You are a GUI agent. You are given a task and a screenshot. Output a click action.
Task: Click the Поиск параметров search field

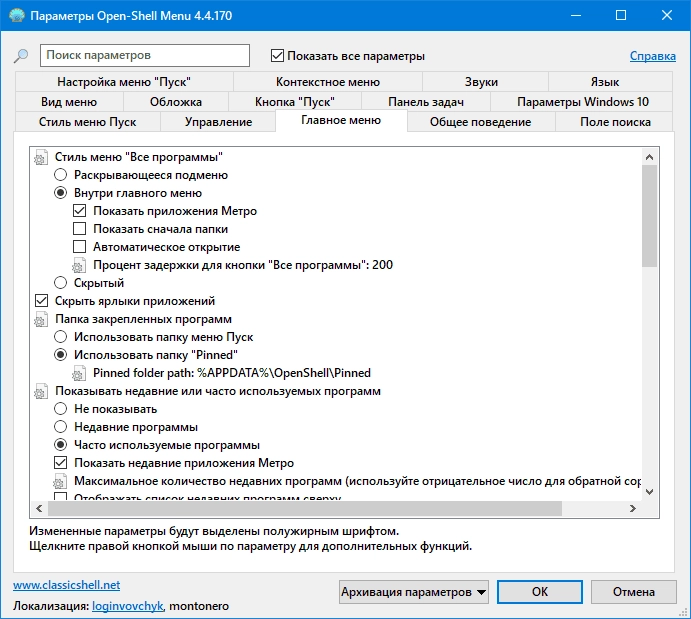145,56
